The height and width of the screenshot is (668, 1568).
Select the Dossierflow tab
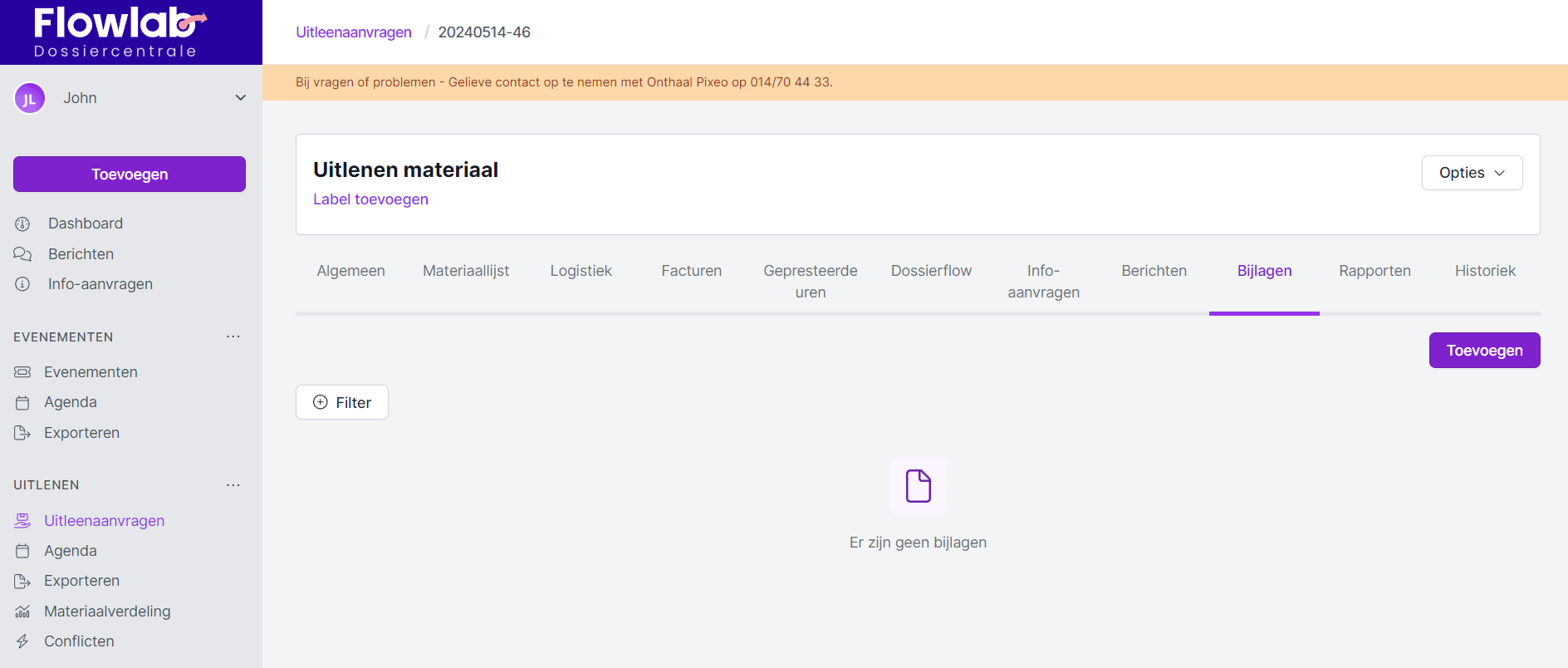point(931,271)
